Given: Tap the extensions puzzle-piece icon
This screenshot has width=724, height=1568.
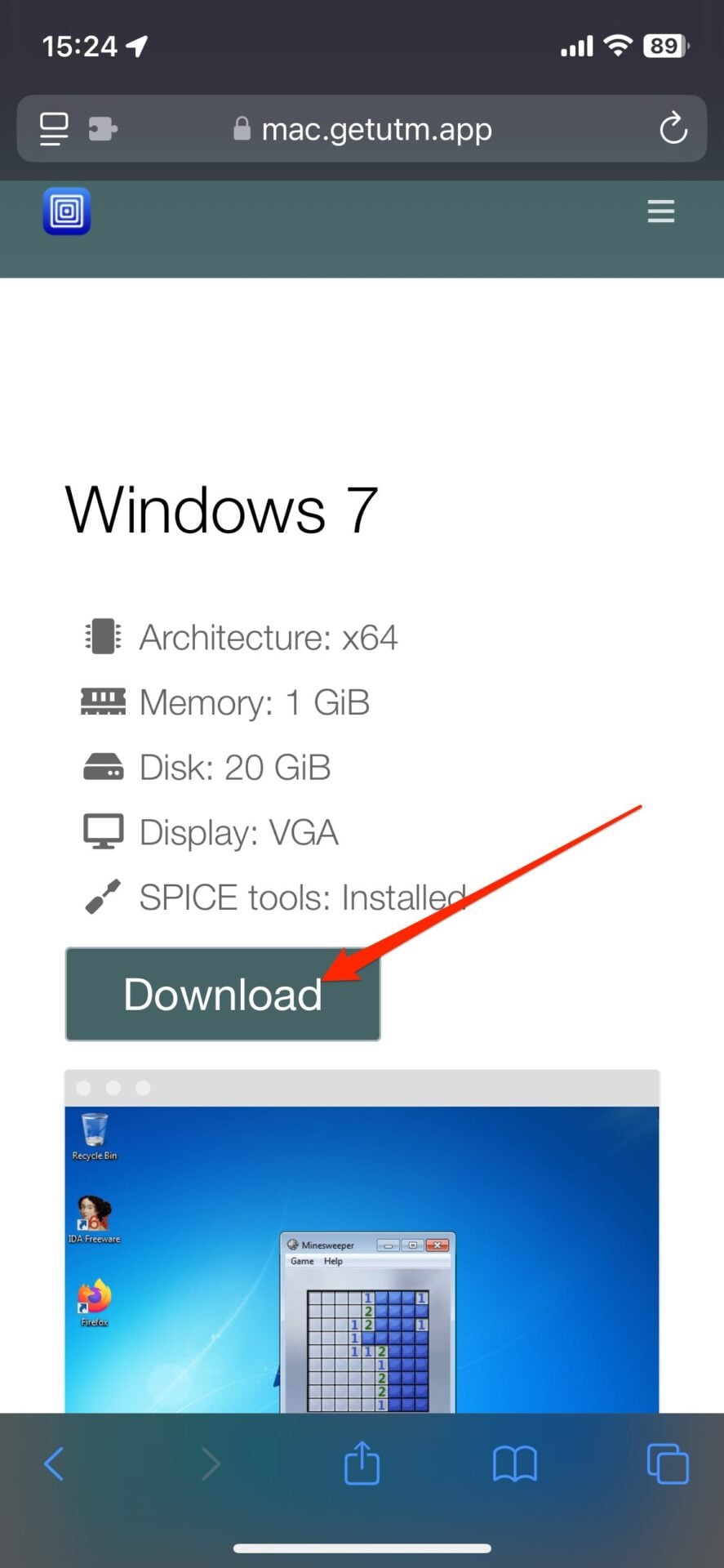Looking at the screenshot, I should [103, 129].
